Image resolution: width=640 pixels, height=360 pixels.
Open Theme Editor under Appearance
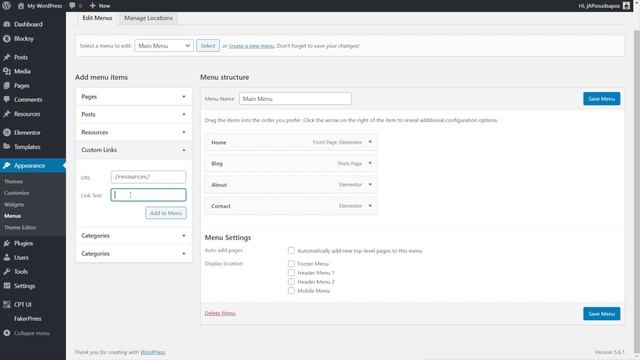(20, 227)
